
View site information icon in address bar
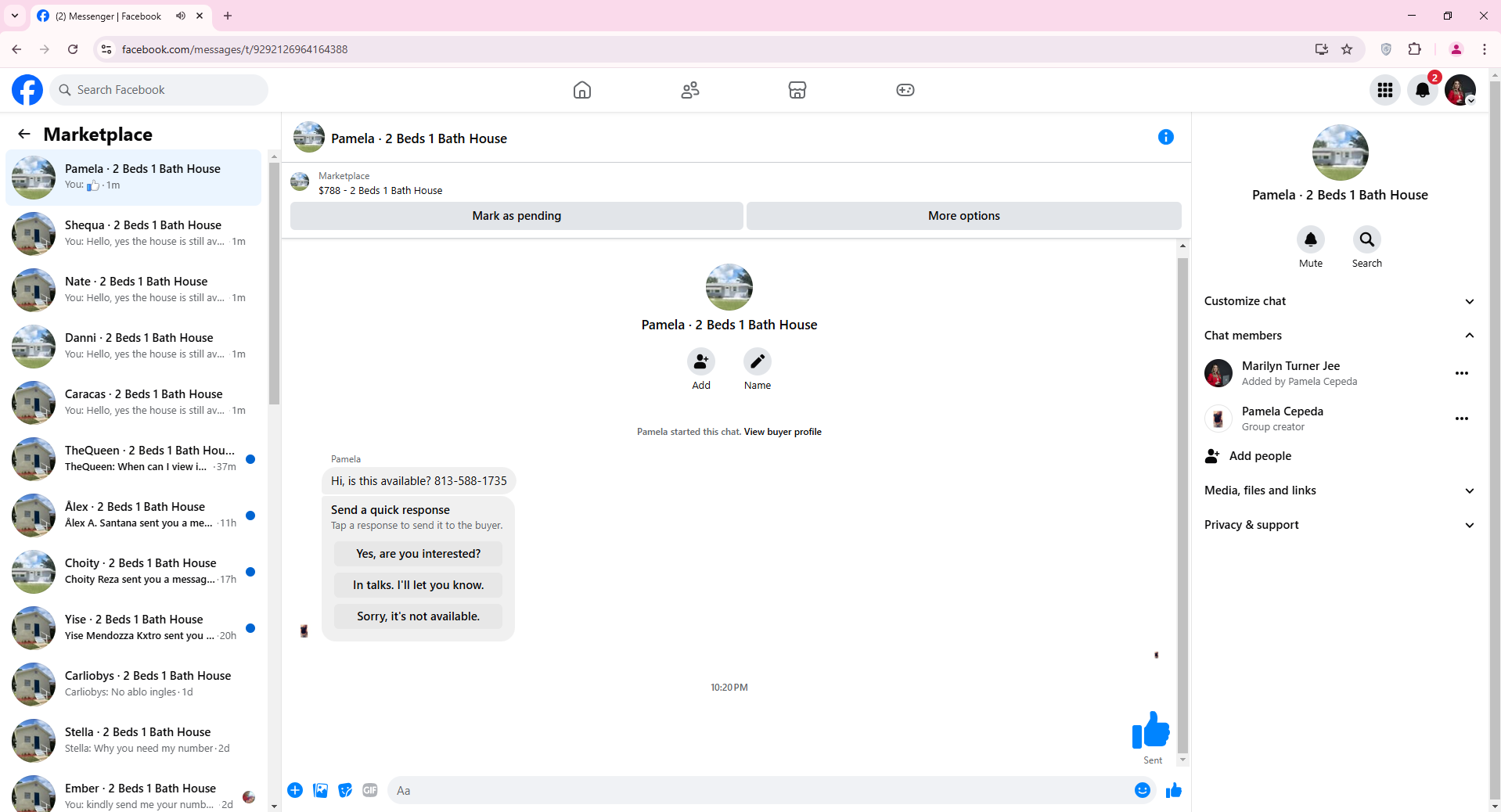tap(106, 49)
